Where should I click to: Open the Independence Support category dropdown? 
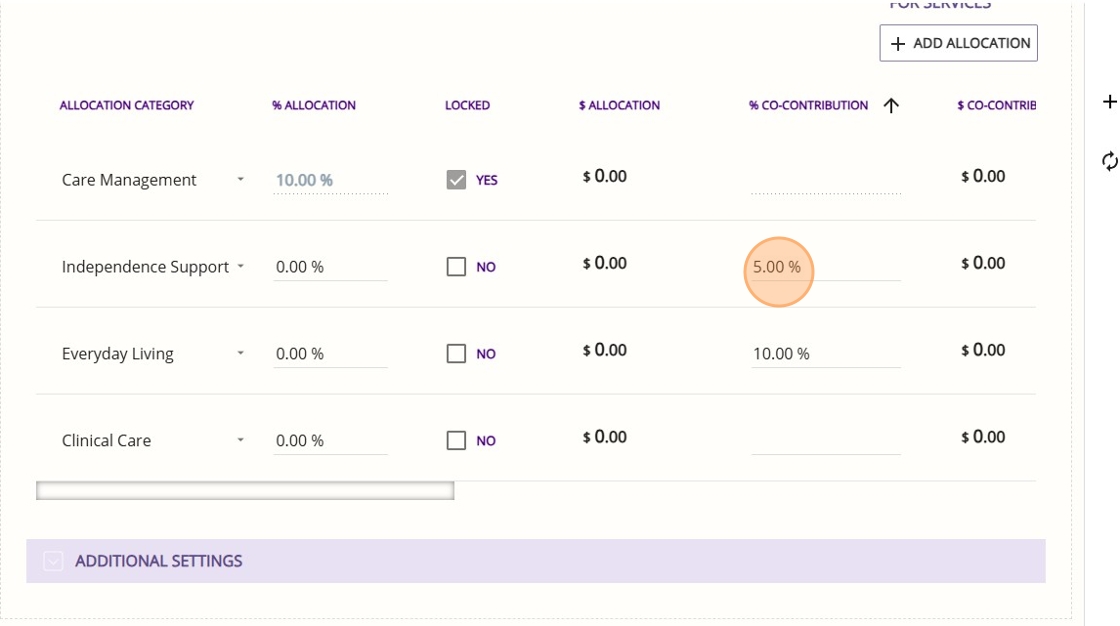[240, 267]
